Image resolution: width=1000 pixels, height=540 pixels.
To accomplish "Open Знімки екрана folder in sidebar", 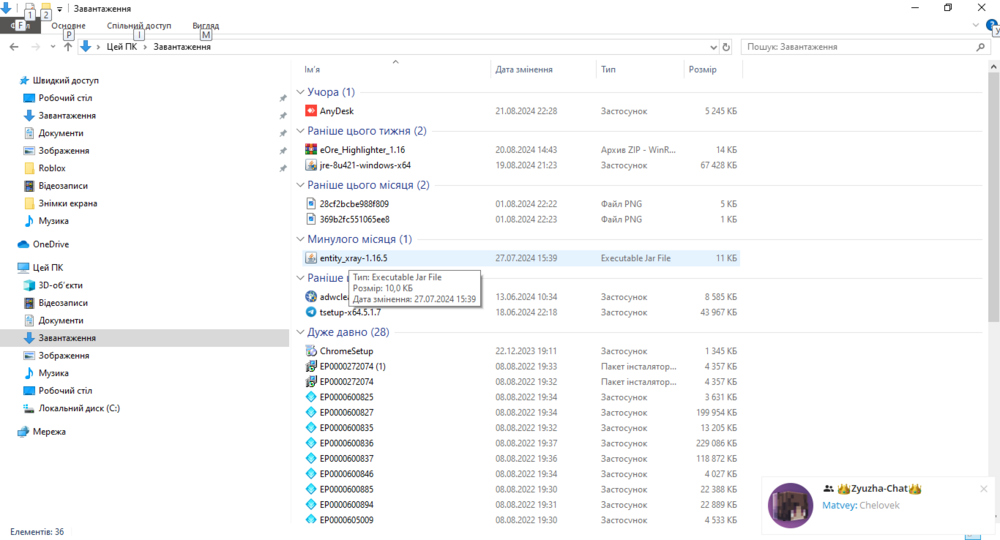I will 68,203.
